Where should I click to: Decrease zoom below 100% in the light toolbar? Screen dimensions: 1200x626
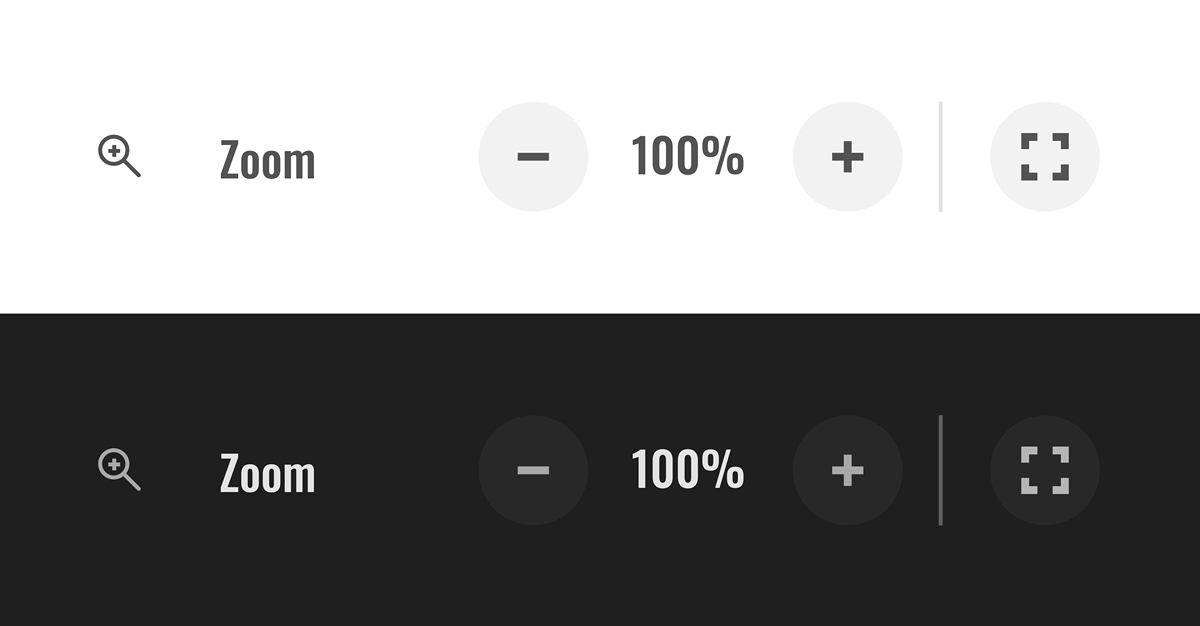(x=533, y=157)
